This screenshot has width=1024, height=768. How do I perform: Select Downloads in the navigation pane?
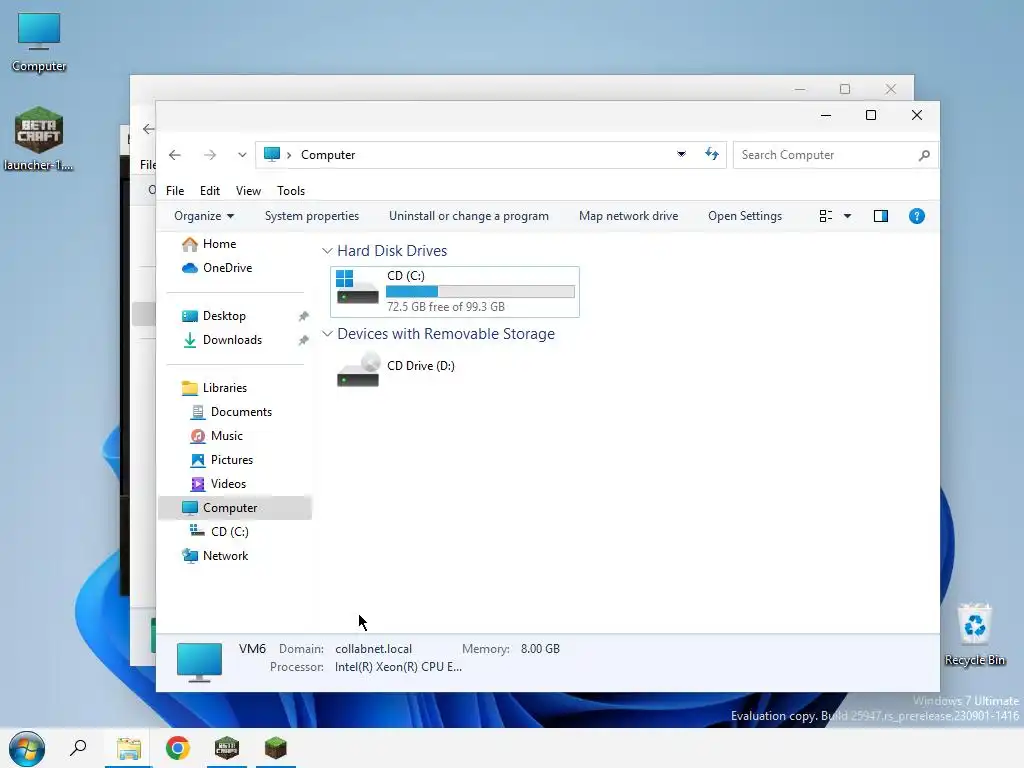click(x=232, y=340)
